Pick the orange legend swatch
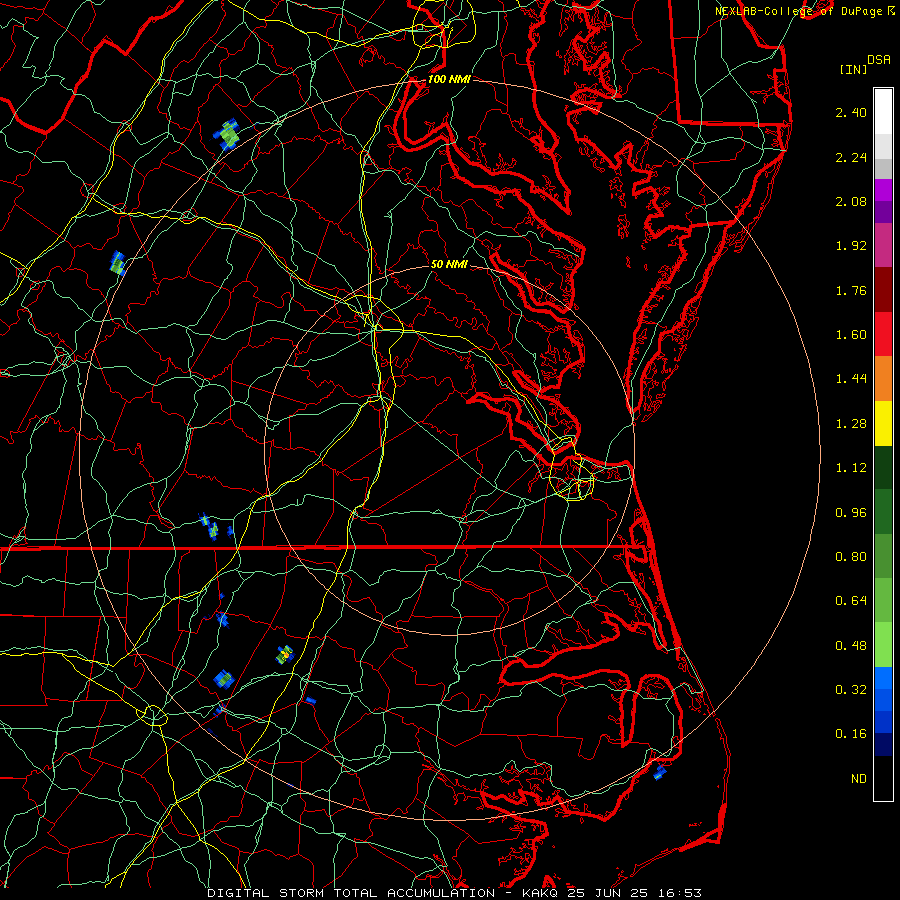This screenshot has width=900, height=900. (x=883, y=379)
